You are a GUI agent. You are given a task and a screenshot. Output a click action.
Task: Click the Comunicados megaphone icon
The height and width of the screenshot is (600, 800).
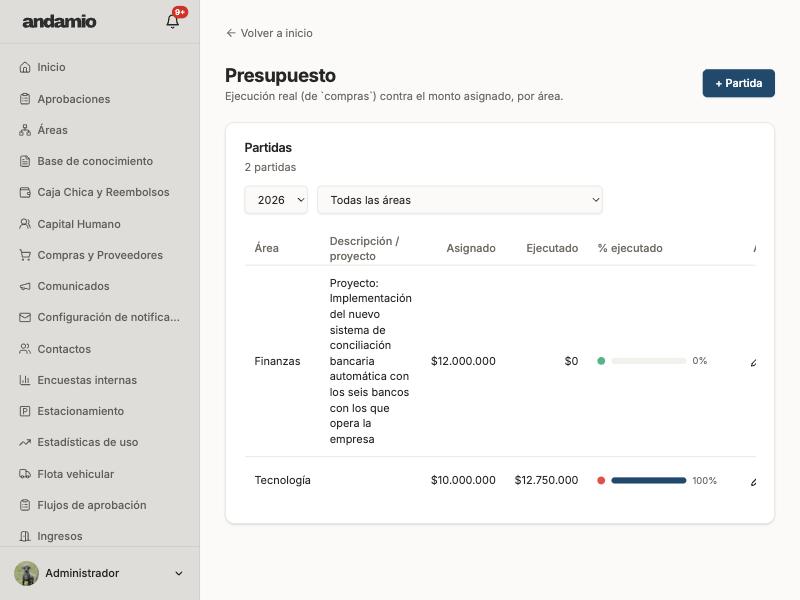25,286
